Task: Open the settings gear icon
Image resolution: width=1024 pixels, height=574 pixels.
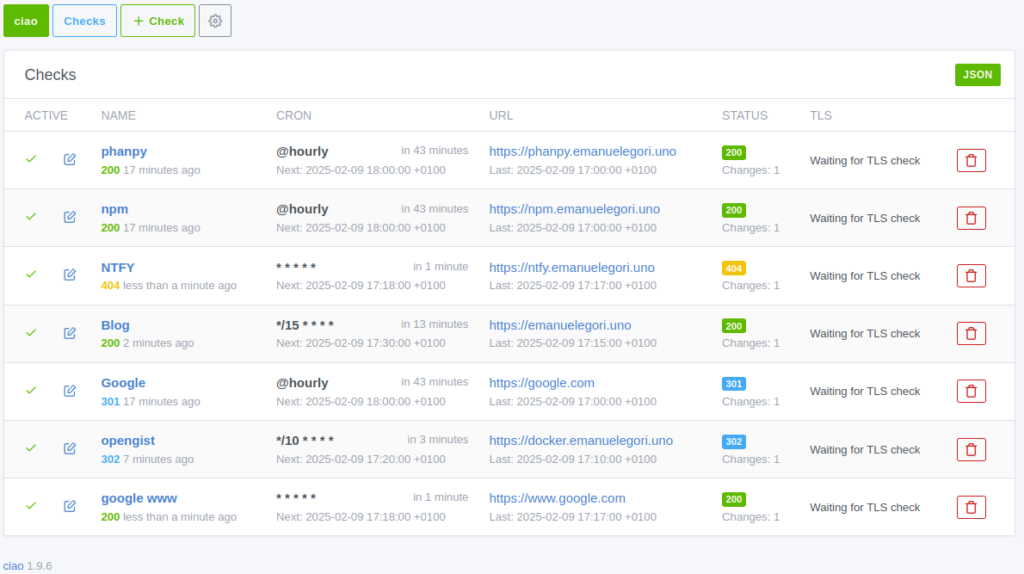Action: (x=215, y=21)
